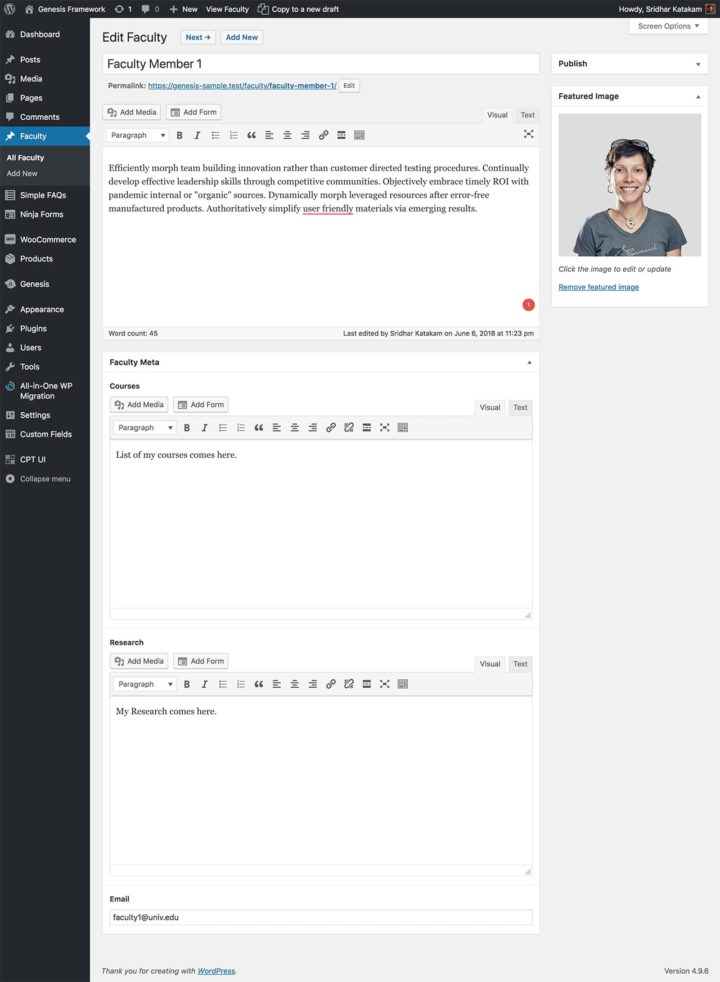Click View Faculty in admin bar
Screen dimensions: 720x982
[x=227, y=9]
